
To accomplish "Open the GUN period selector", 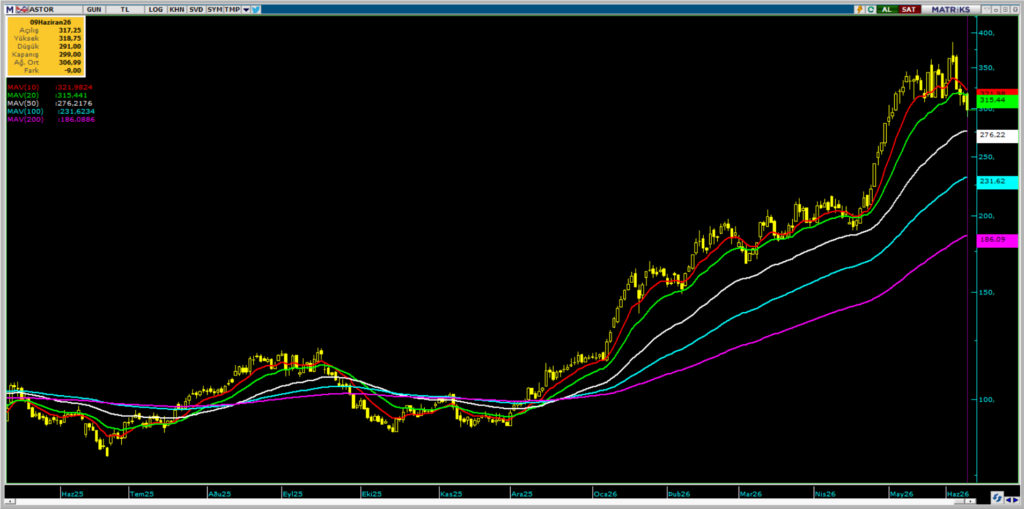I will 93,10.
